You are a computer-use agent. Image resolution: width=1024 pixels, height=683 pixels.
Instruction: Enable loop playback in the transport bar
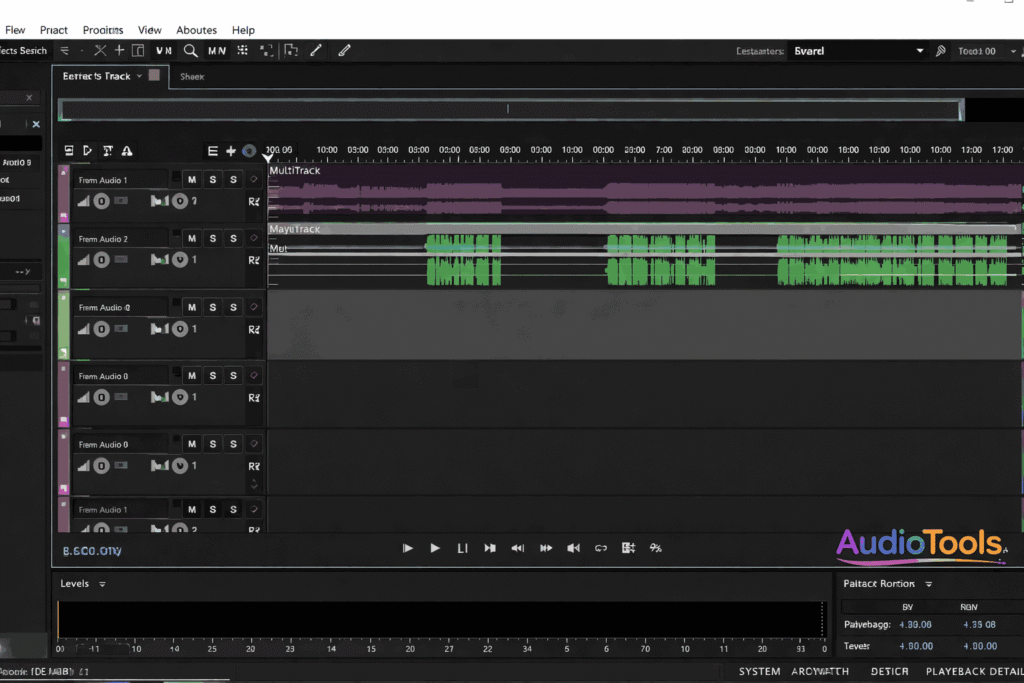(x=600, y=548)
